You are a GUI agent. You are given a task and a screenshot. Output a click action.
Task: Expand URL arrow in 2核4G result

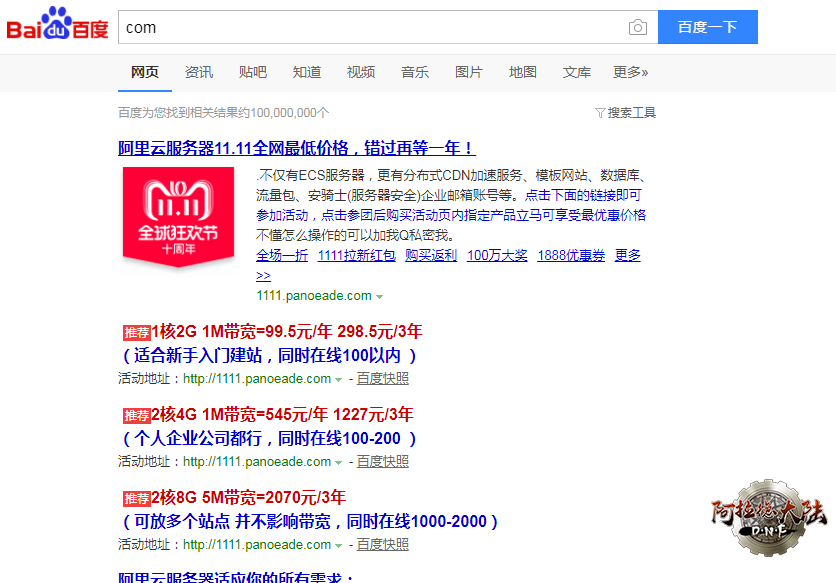(x=338, y=463)
